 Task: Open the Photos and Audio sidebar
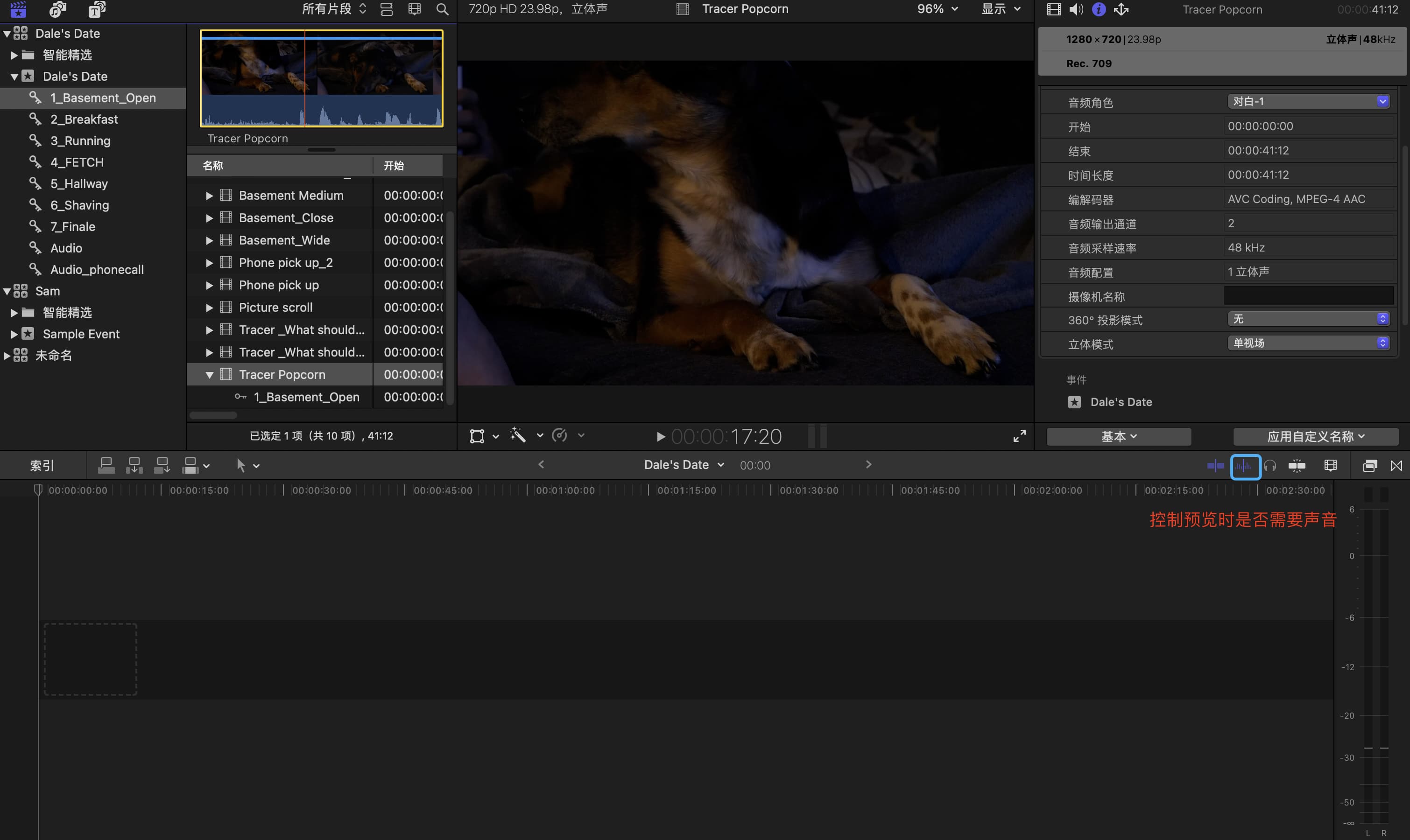[x=58, y=9]
